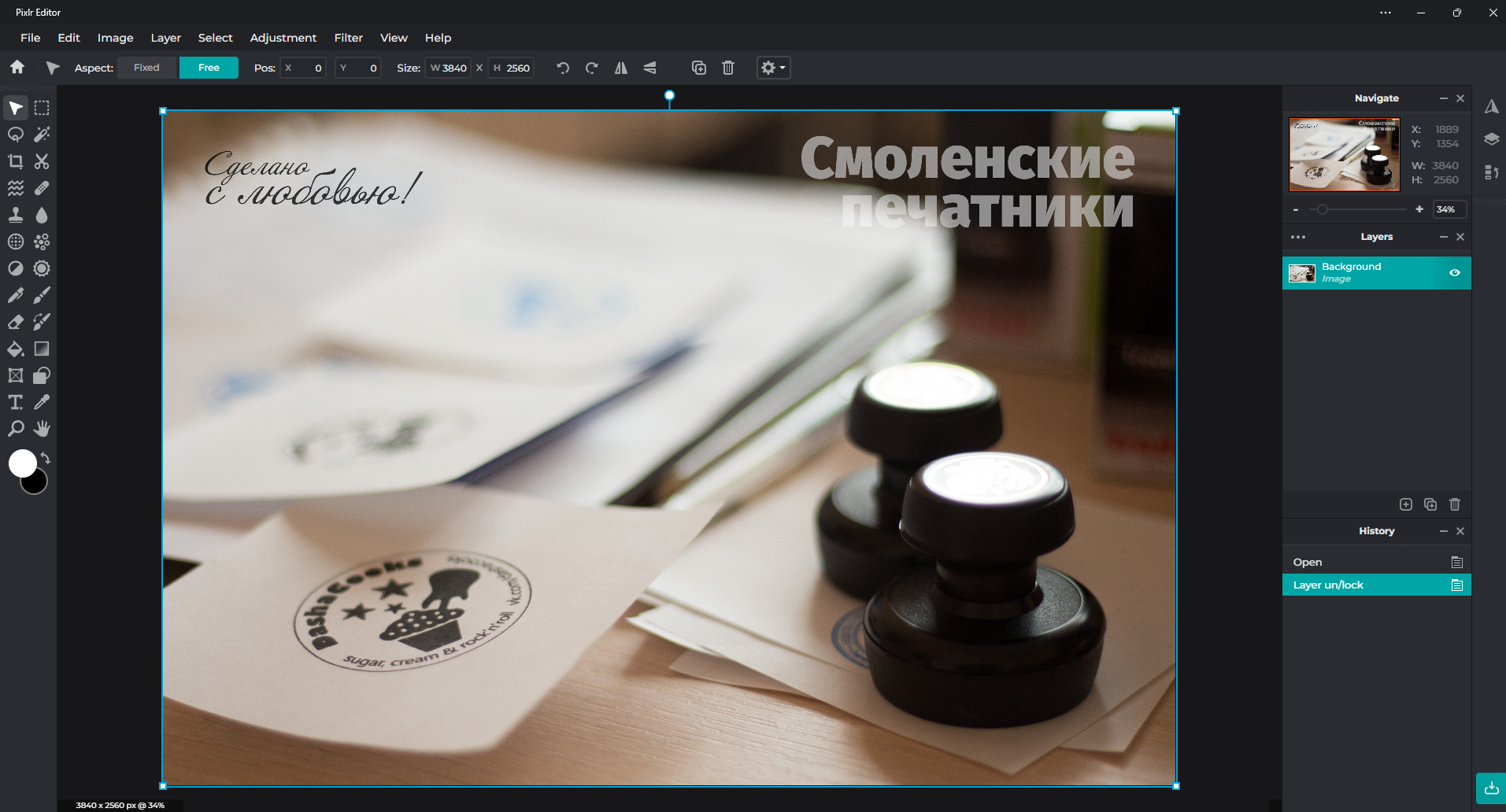Select the Marquee selection tool
1506x812 pixels.
pos(42,108)
